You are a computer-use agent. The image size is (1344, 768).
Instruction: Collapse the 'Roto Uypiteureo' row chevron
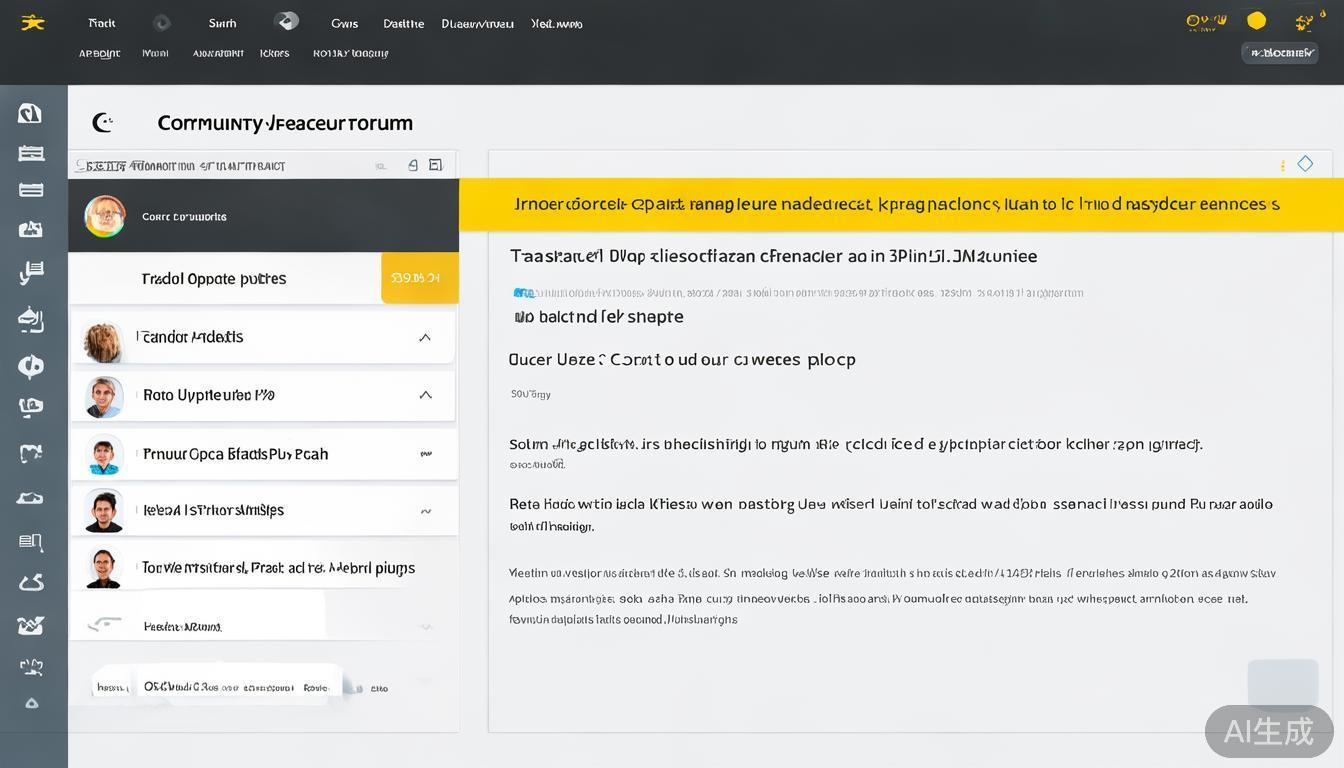coord(425,395)
